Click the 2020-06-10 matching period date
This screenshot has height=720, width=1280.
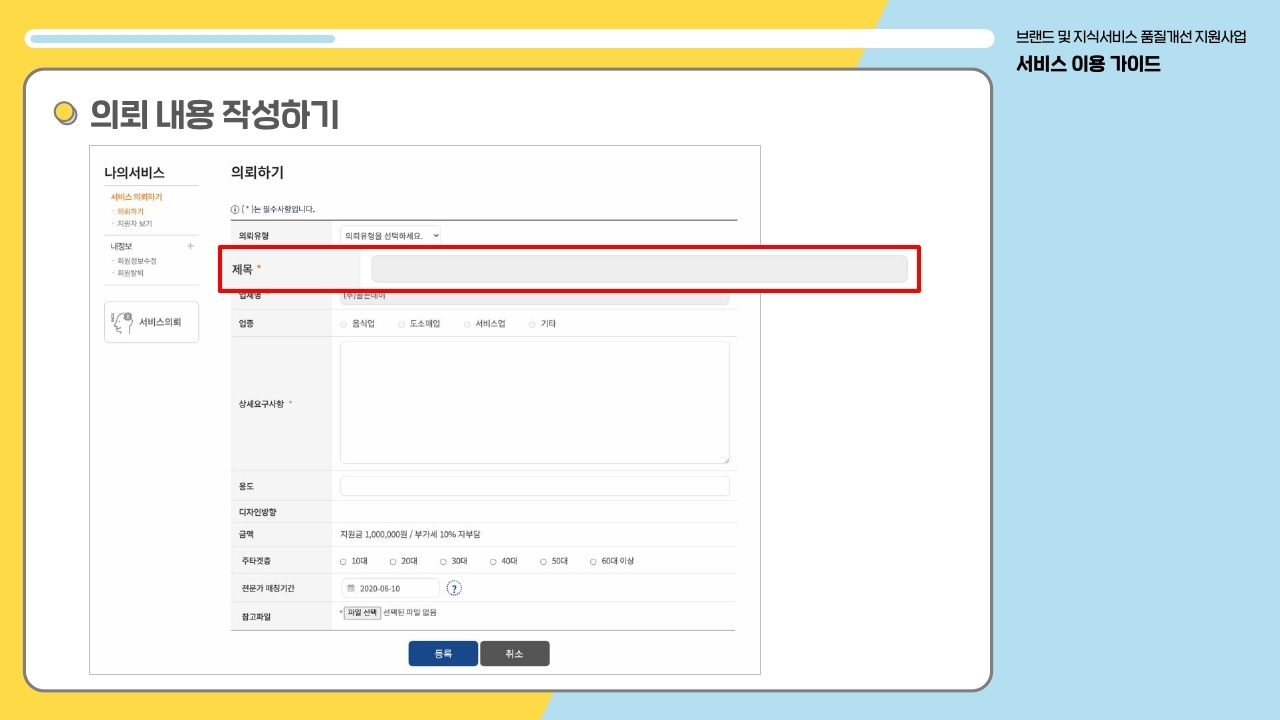380,589
